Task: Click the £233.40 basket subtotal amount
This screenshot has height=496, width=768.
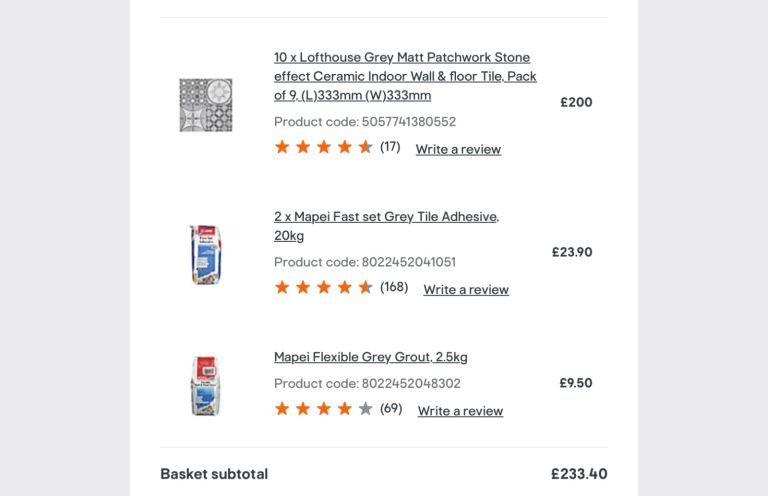Action: point(579,474)
